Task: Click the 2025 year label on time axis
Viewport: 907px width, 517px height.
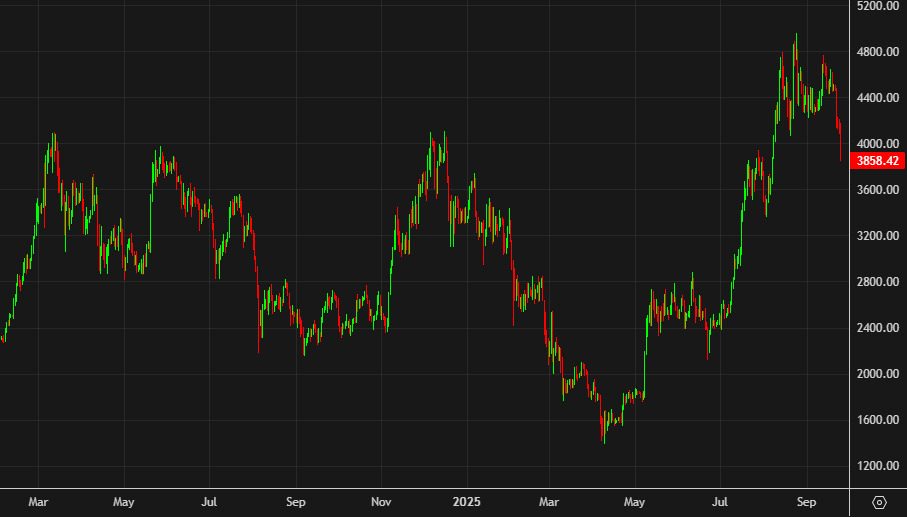Action: pyautogui.click(x=468, y=501)
